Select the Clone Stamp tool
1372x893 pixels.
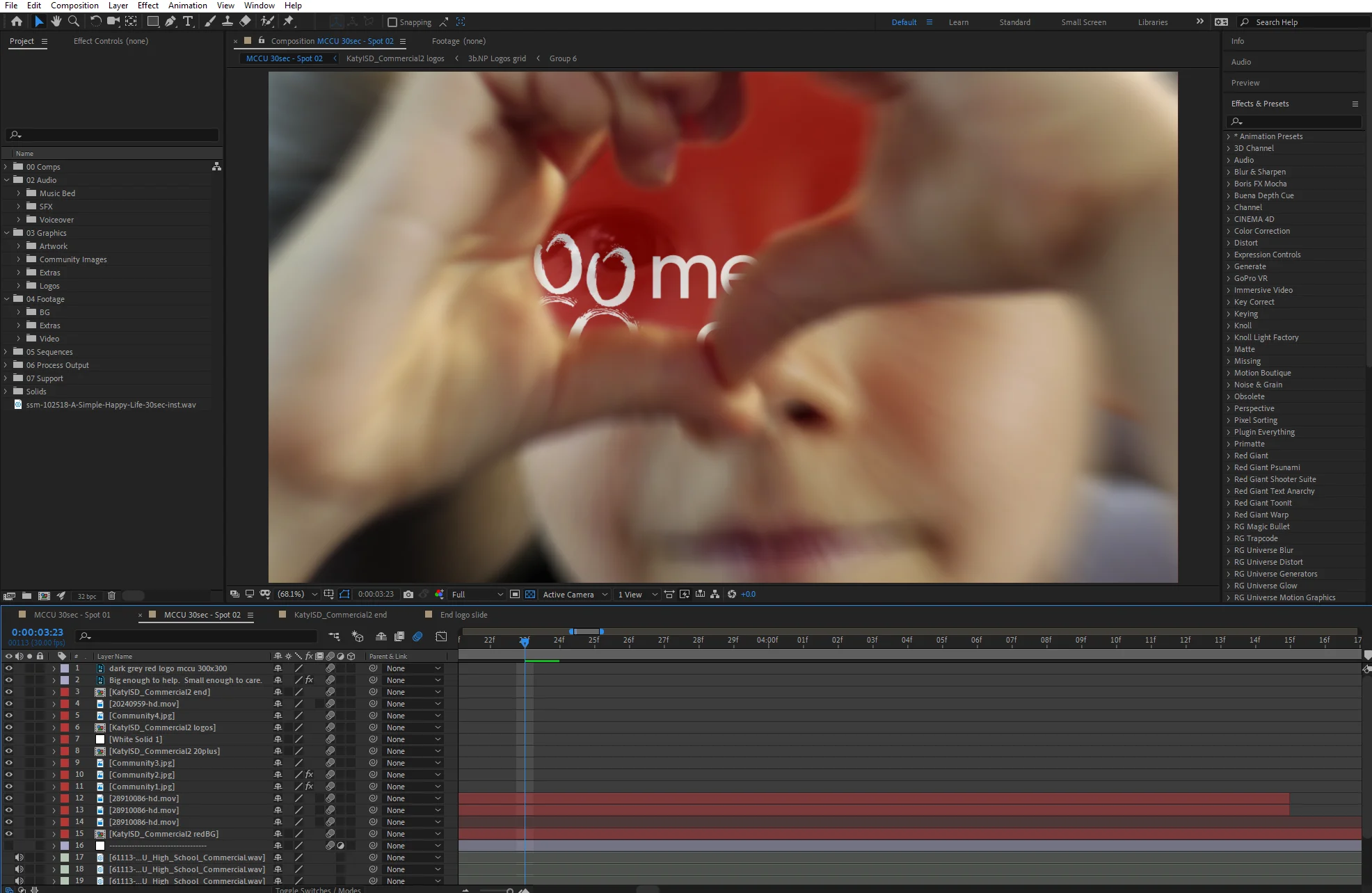pyautogui.click(x=228, y=22)
